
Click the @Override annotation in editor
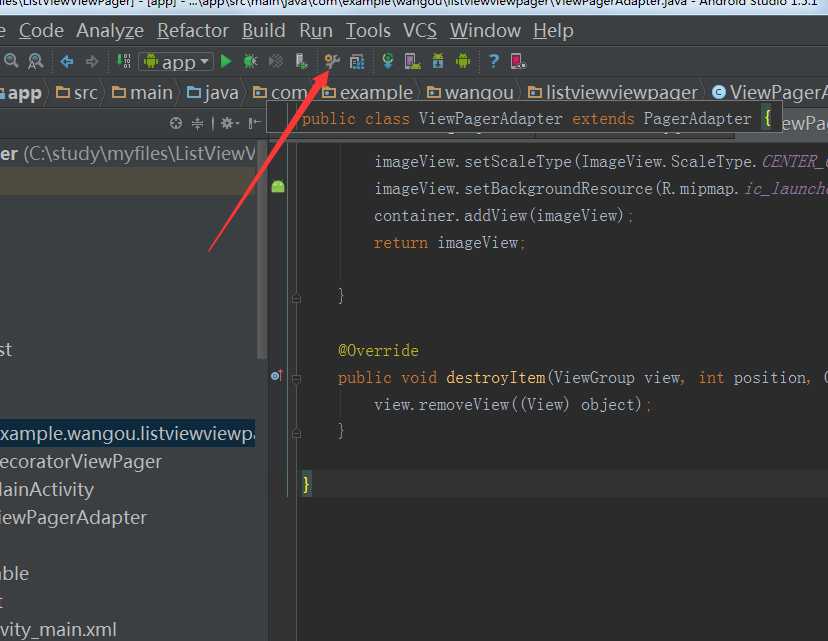point(378,351)
